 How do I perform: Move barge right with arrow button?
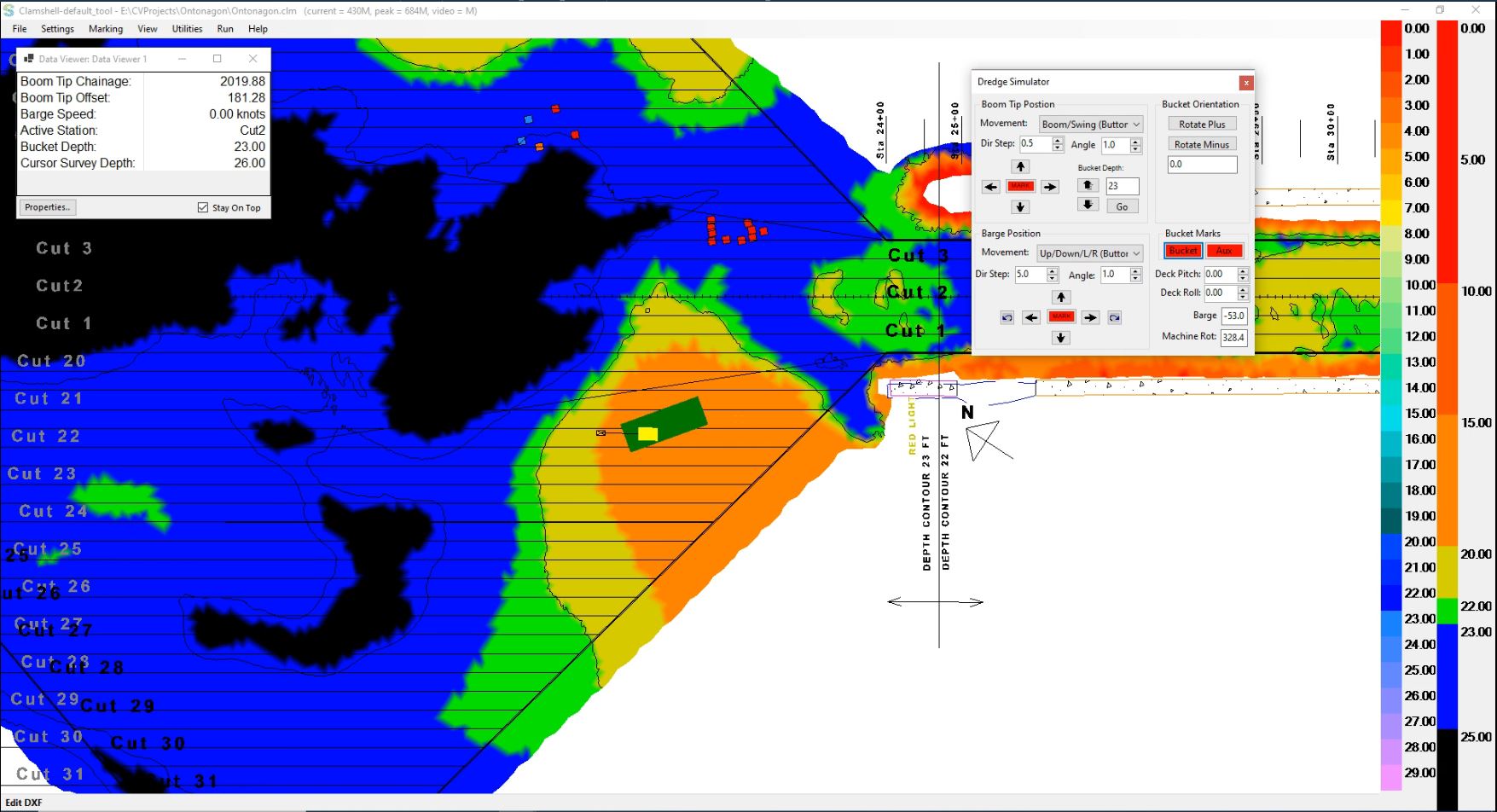click(1090, 317)
